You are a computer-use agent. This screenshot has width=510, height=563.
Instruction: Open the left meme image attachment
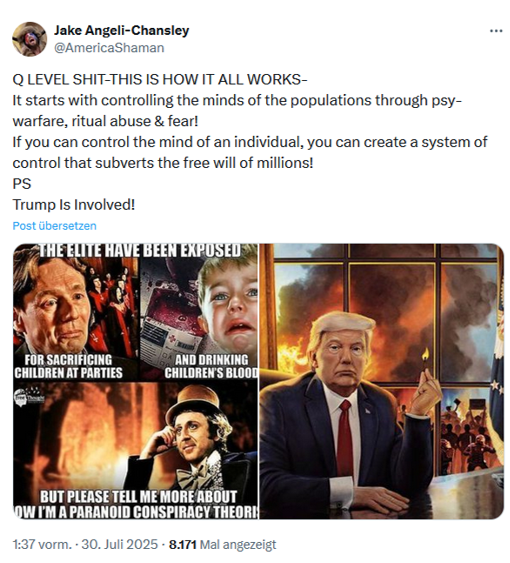pyautogui.click(x=135, y=381)
